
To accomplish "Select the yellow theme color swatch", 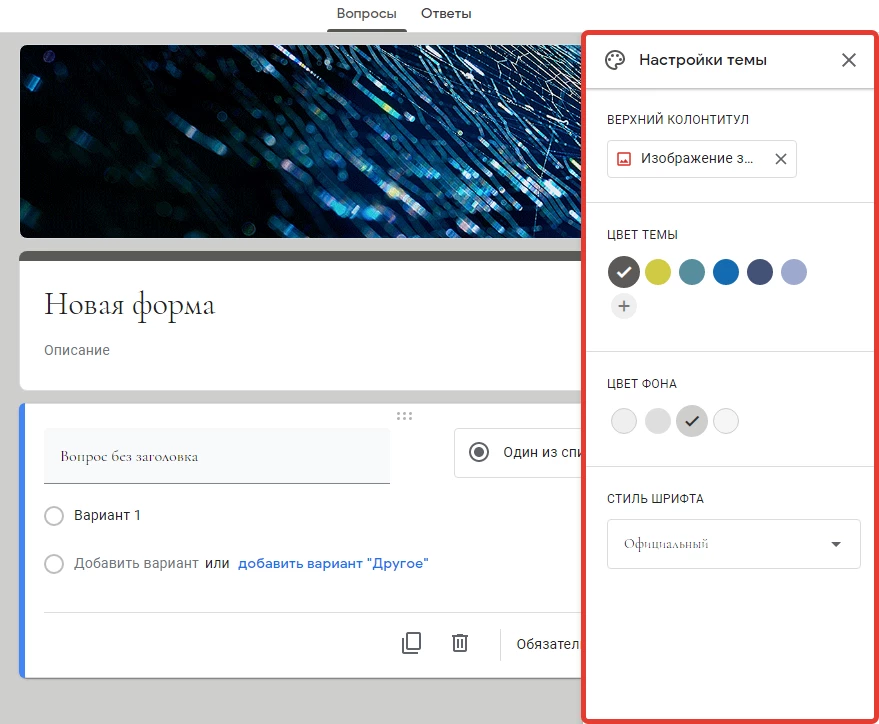I will pyautogui.click(x=658, y=272).
